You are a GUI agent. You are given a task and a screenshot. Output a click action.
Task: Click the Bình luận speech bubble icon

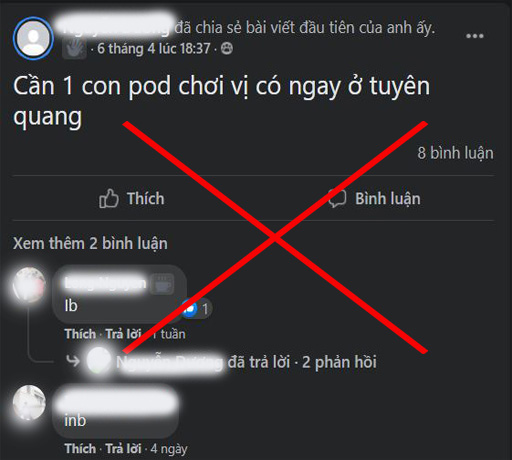point(337,199)
